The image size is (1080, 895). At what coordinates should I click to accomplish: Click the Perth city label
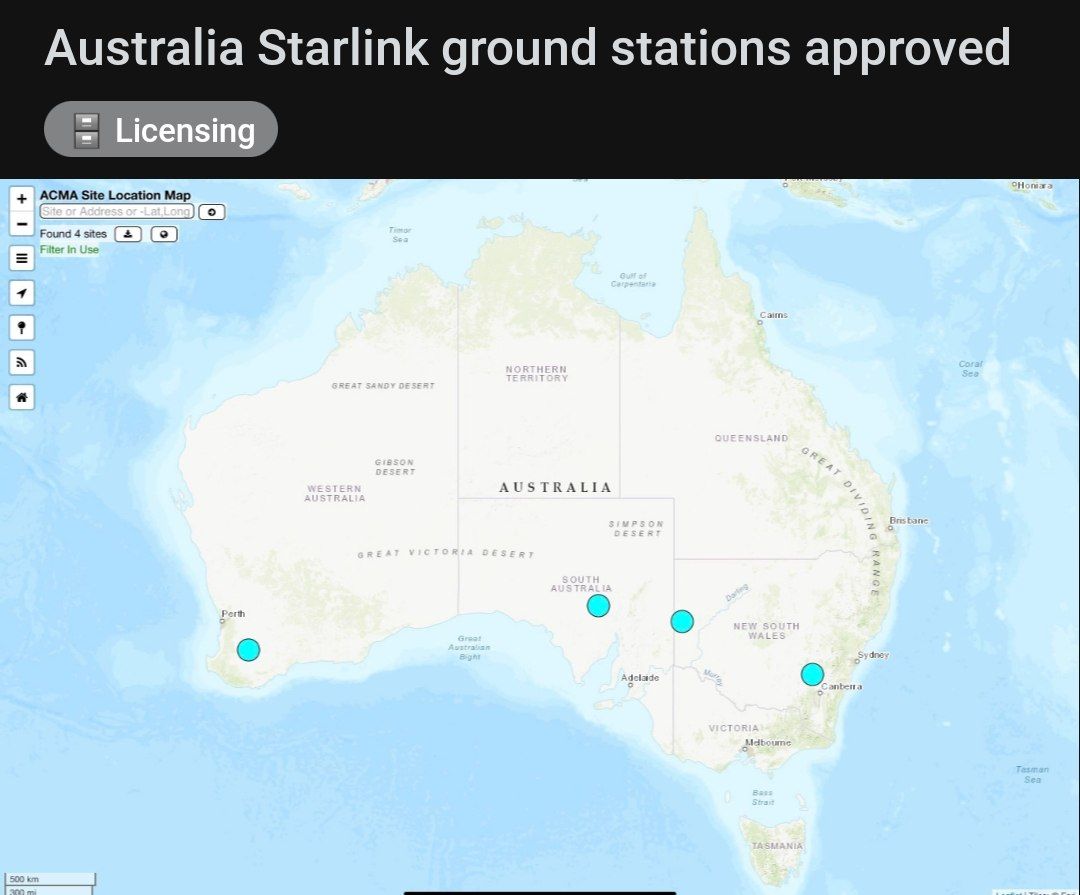click(x=233, y=614)
